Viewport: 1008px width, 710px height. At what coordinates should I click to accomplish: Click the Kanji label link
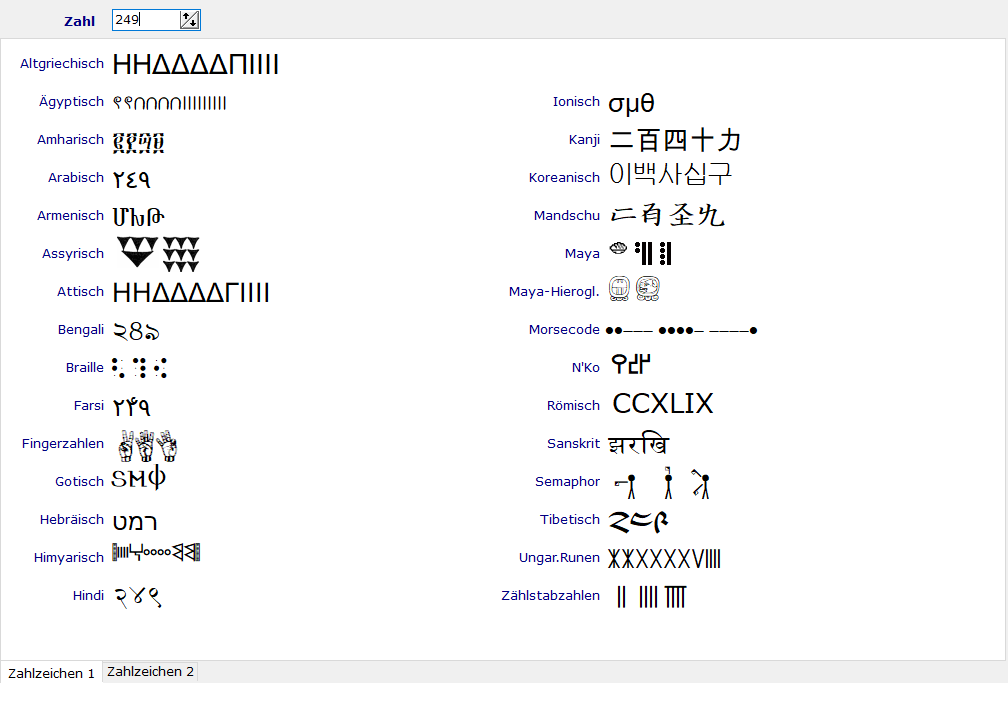pyautogui.click(x=584, y=140)
